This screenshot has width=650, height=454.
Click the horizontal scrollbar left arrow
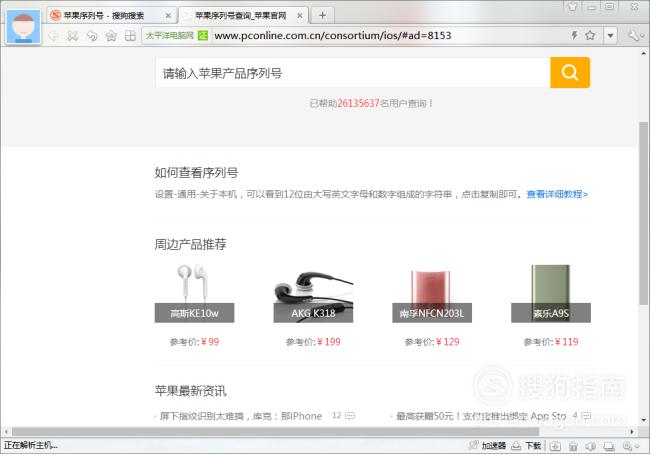tap(6, 432)
